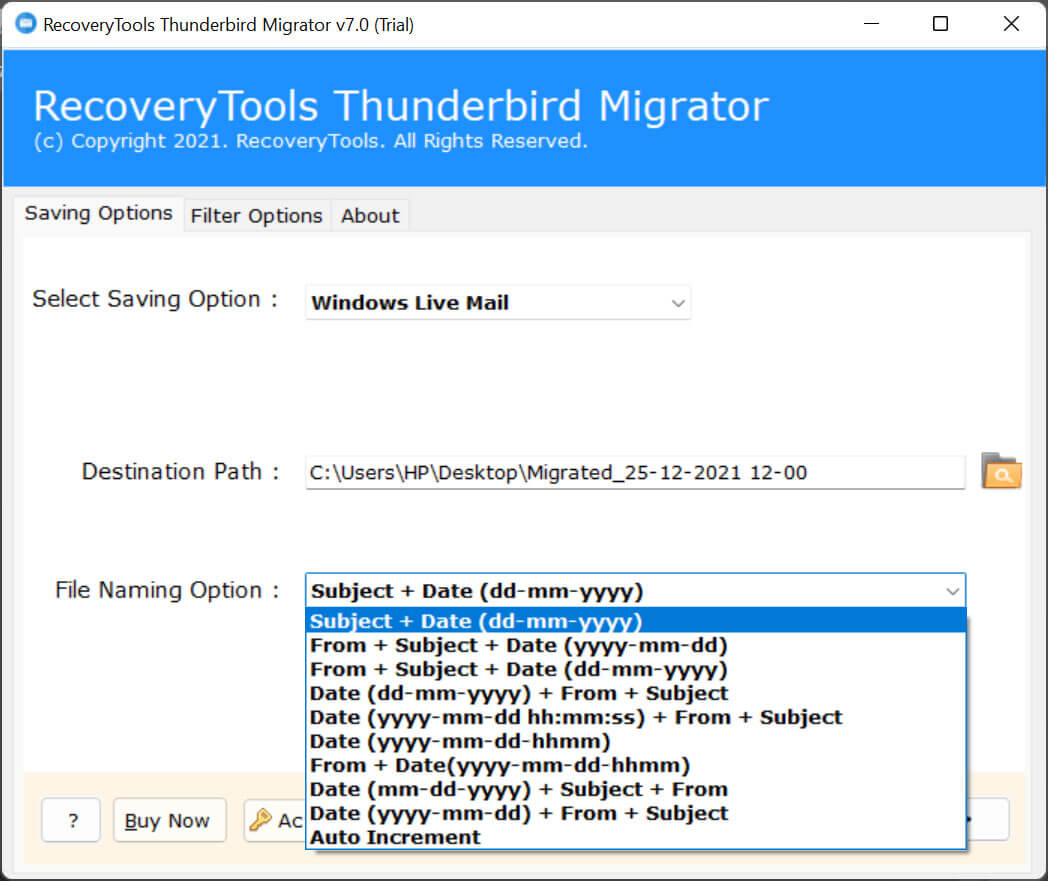Switch to the Saving Options tab
The height and width of the screenshot is (881, 1048).
point(99,213)
